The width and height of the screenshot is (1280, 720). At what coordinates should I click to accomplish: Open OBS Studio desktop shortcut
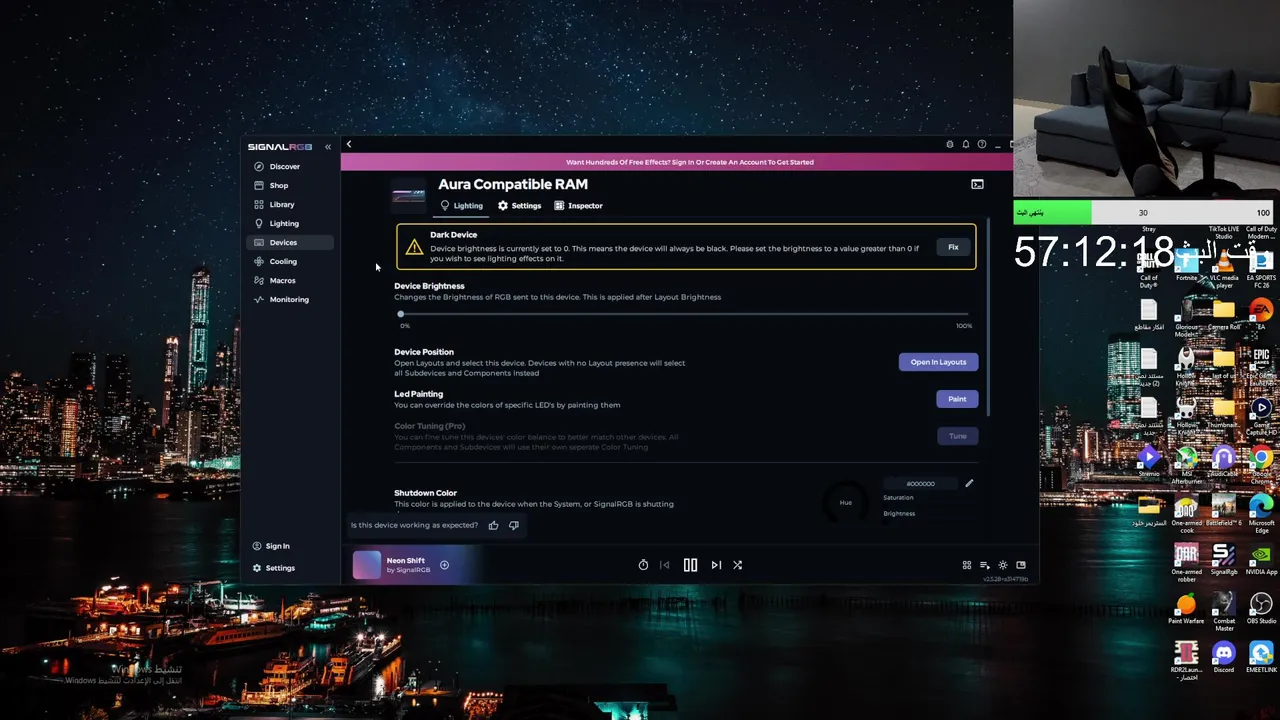(x=1261, y=609)
